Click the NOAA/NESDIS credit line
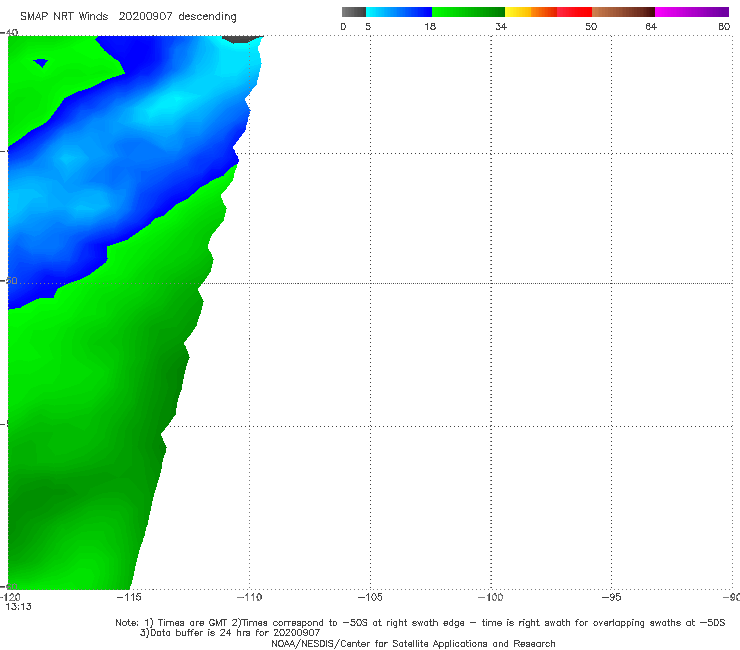 (x=413, y=643)
